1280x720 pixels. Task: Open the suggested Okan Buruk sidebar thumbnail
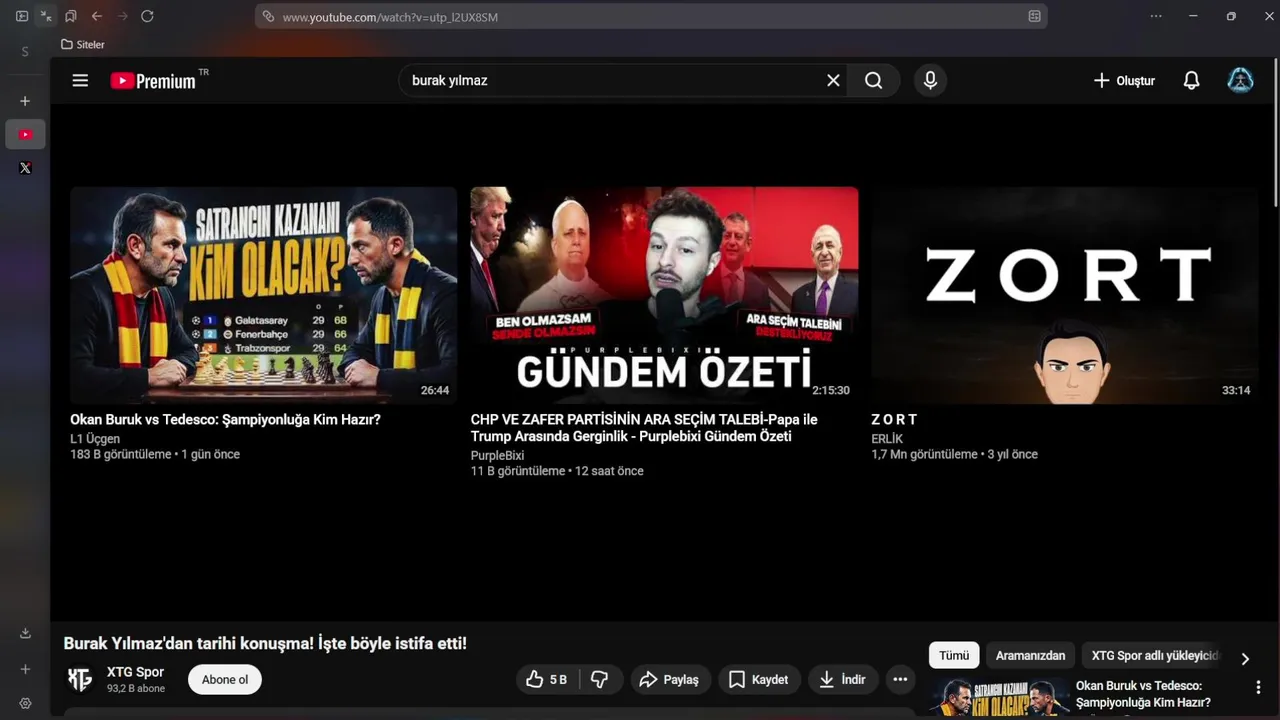998,699
